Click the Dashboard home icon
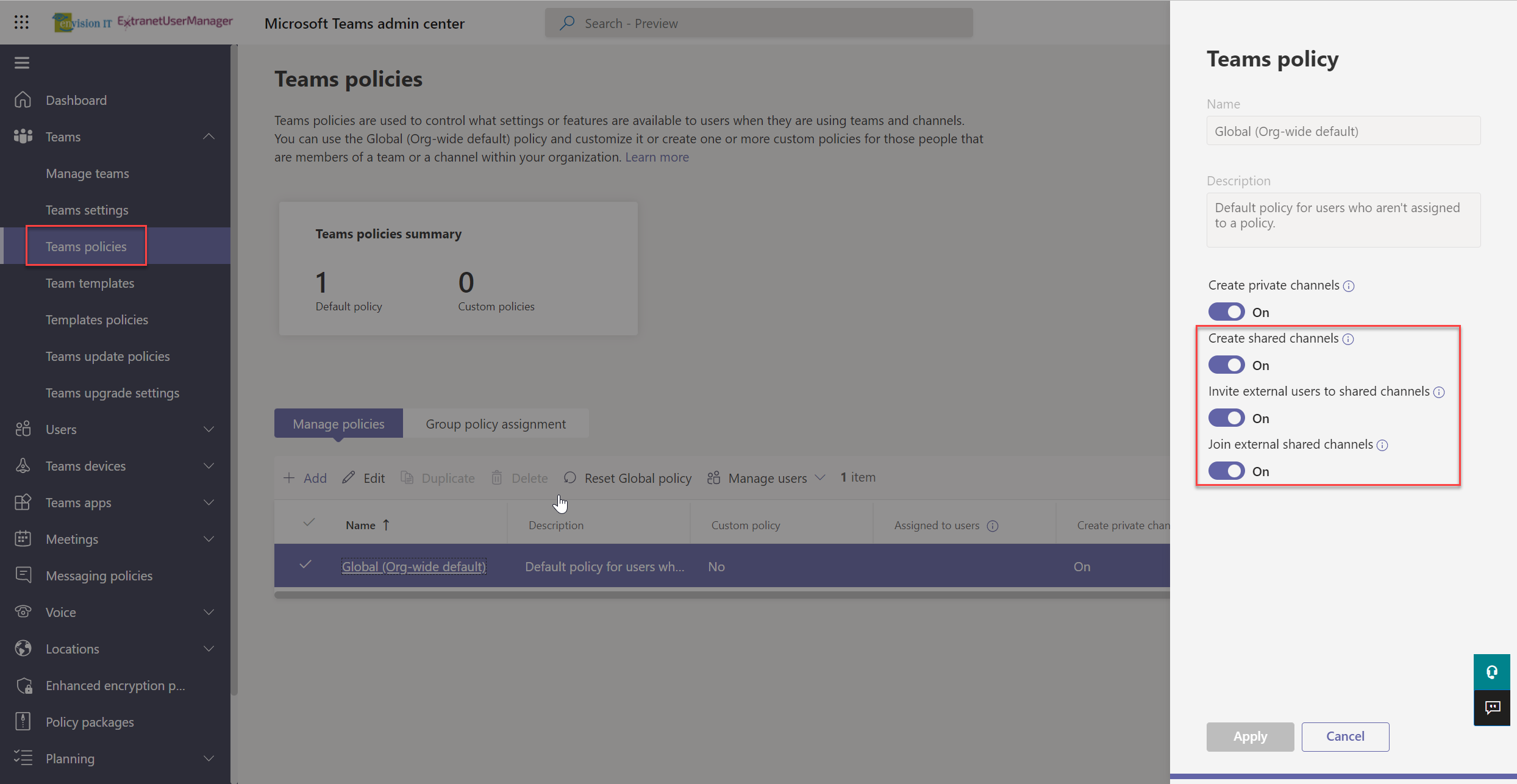Screen dimensions: 1517x784 (23, 99)
